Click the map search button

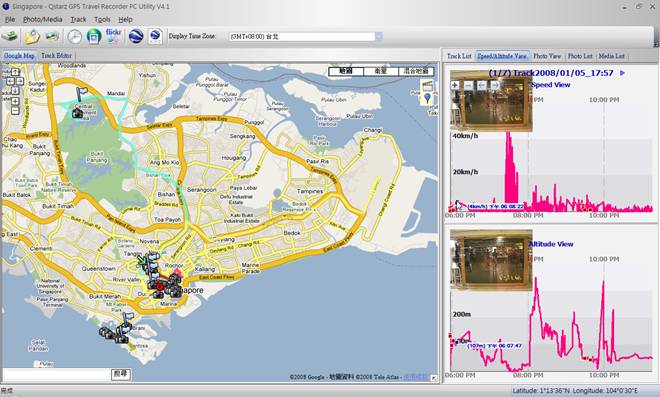tap(121, 374)
